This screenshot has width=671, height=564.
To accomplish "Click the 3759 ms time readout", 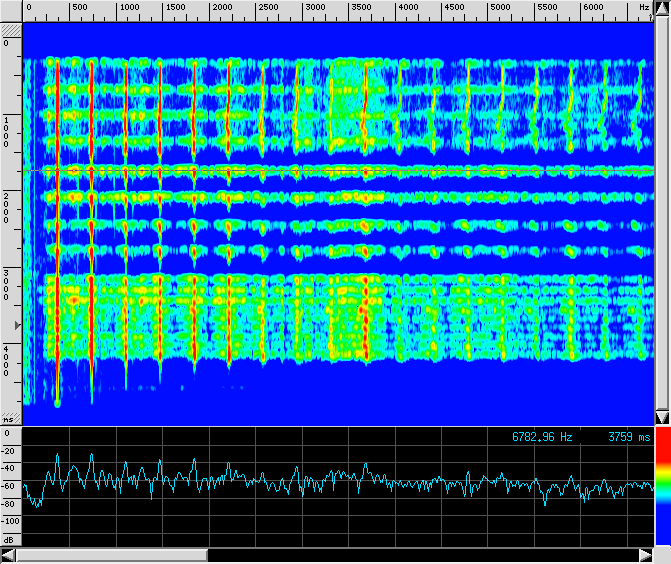I will [x=629, y=437].
